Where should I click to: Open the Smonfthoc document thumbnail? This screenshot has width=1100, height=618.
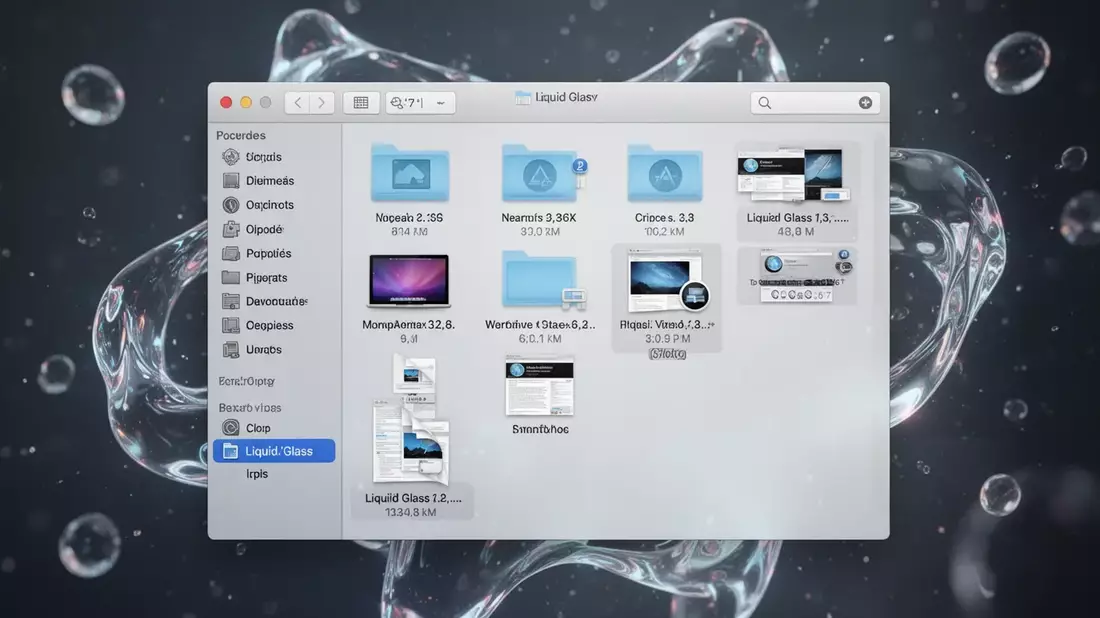tap(539, 386)
